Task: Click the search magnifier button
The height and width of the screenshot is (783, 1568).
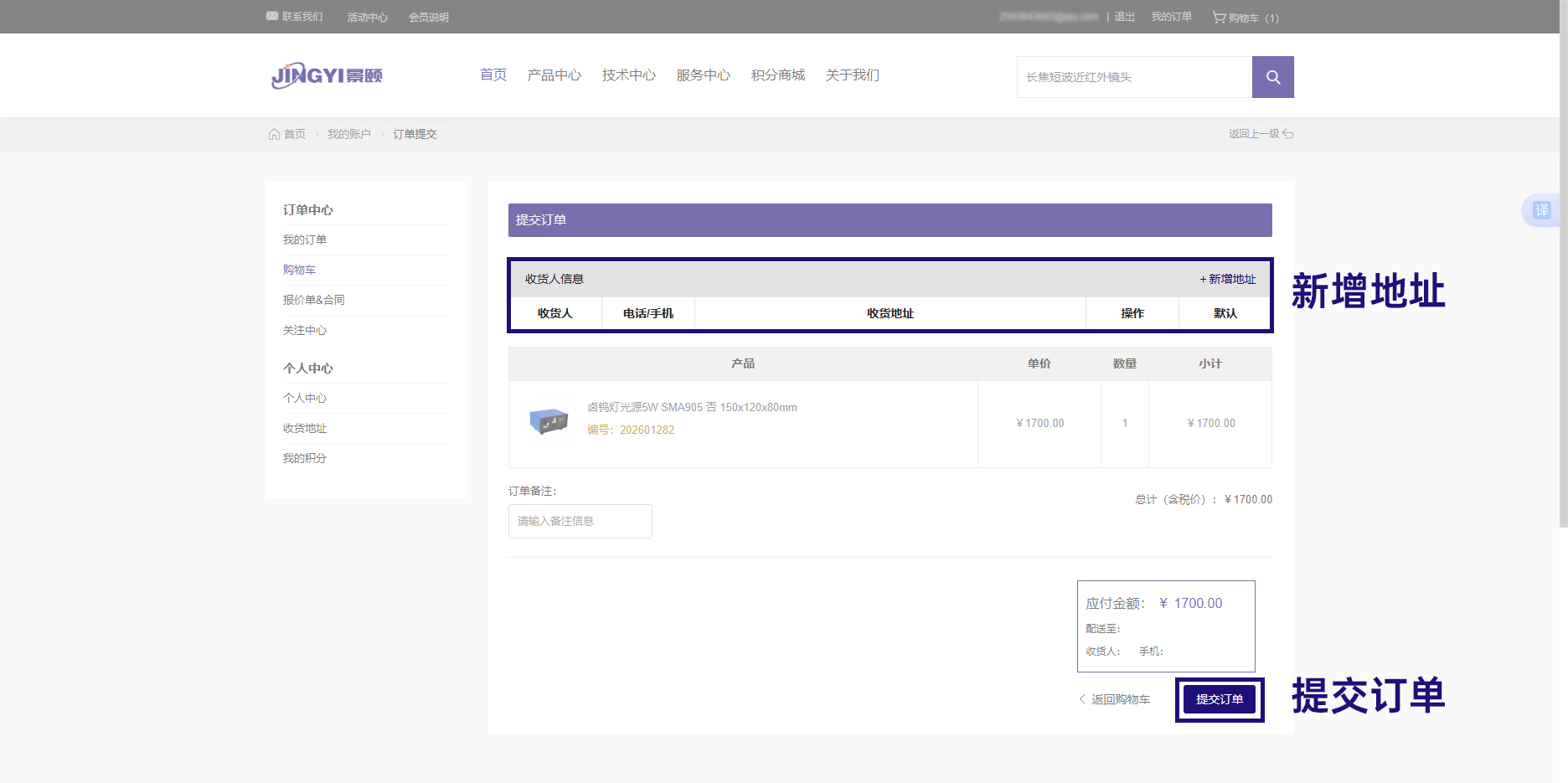Action: pos(1272,77)
